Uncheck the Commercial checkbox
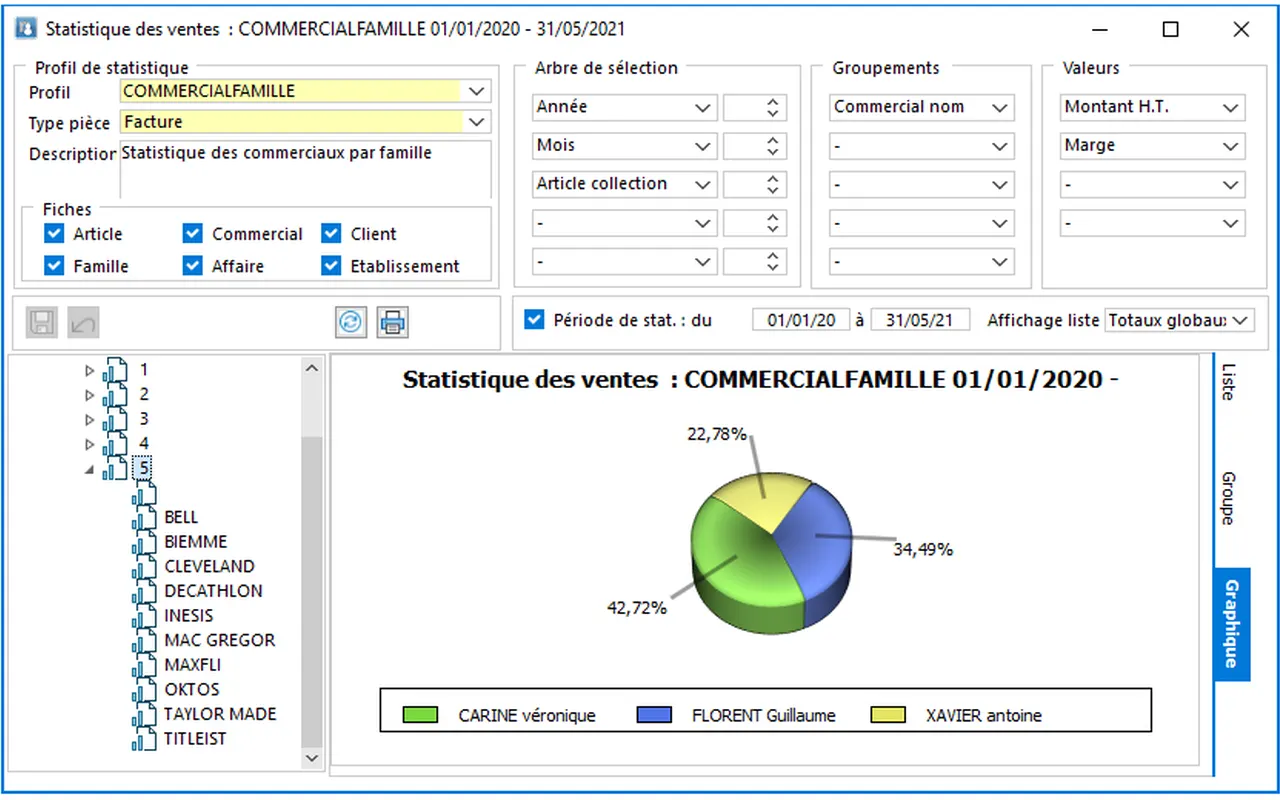Screen dimensions: 1280x800 click(x=193, y=234)
